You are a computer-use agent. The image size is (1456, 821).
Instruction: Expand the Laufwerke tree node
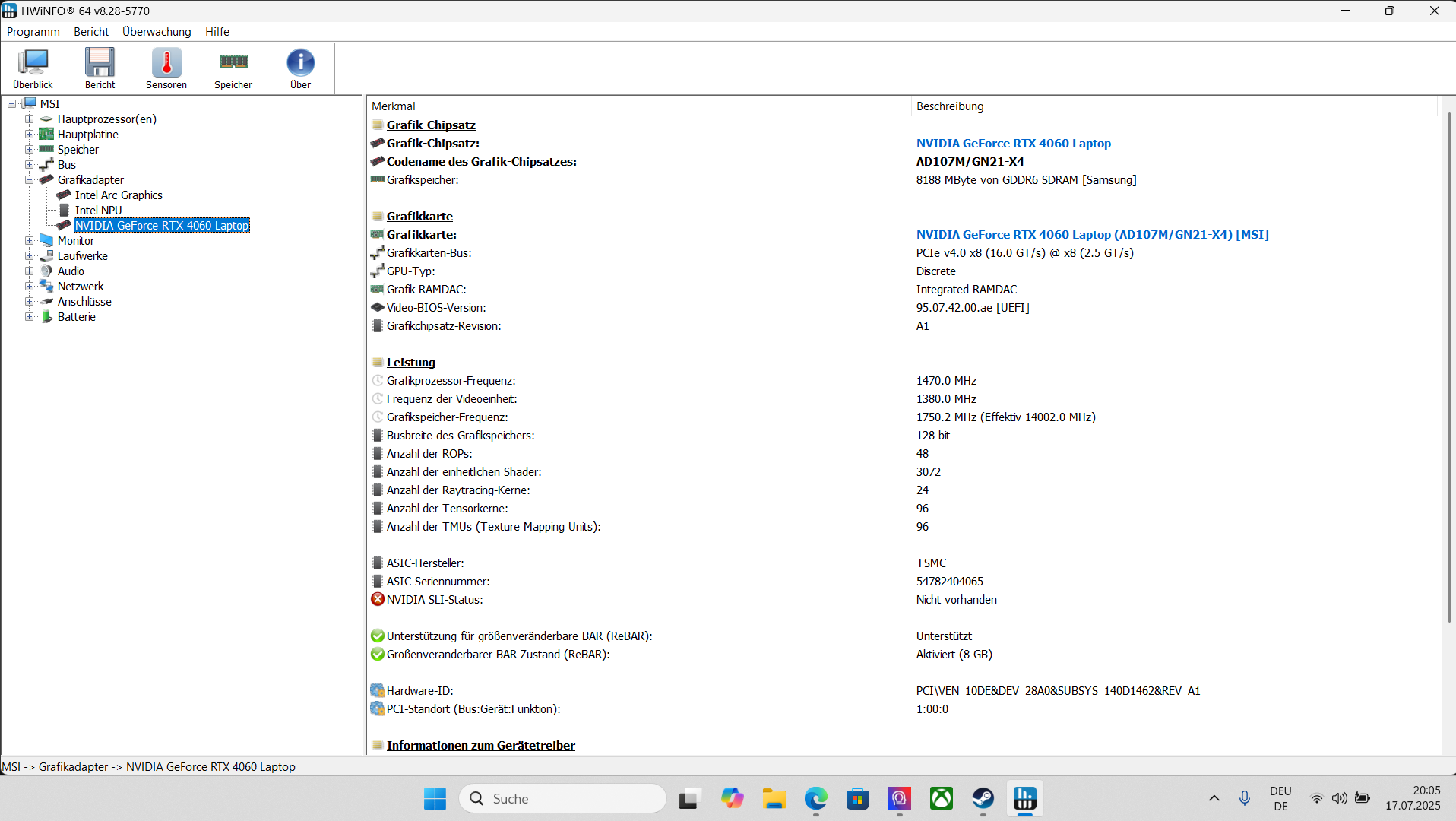click(x=29, y=256)
